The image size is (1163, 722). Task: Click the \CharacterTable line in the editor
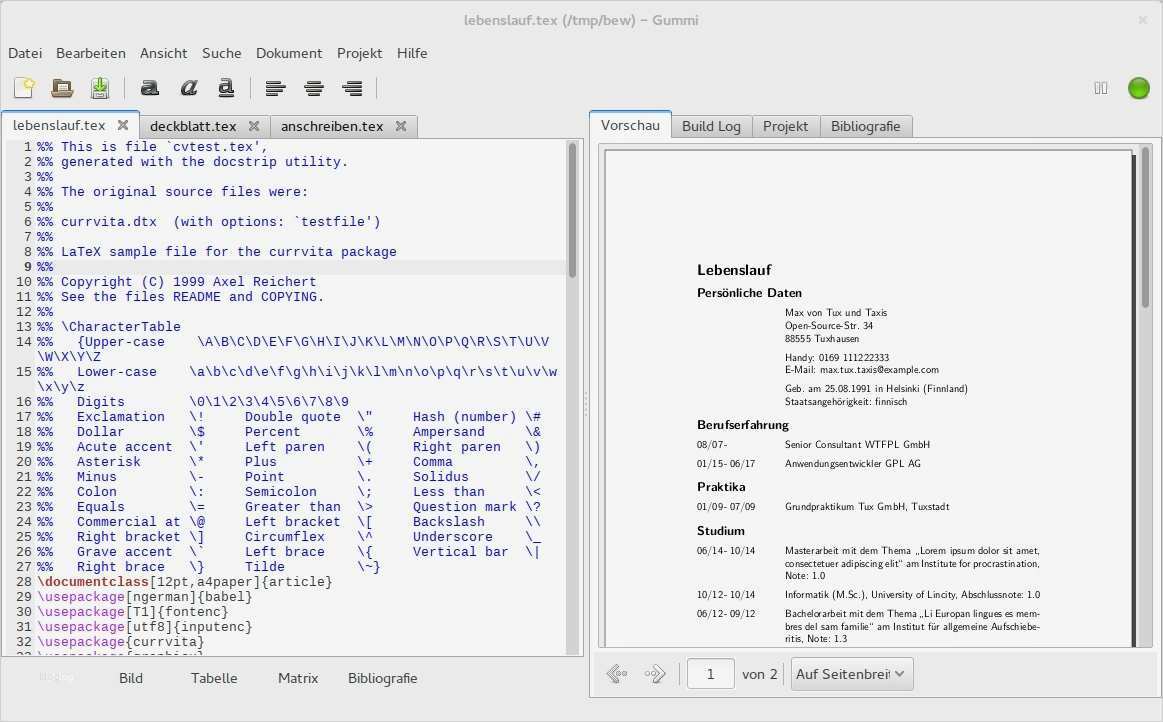[x=109, y=326]
